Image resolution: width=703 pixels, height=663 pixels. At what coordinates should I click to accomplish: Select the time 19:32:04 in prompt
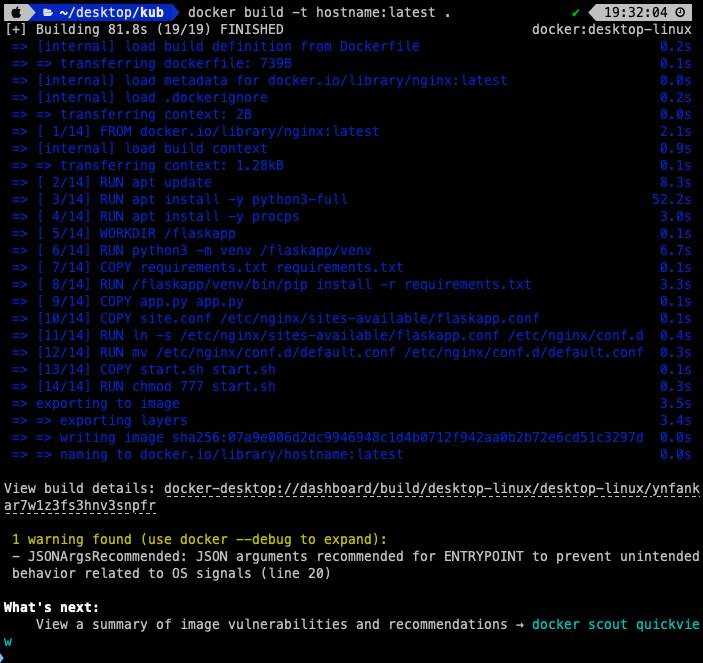[x=636, y=13]
